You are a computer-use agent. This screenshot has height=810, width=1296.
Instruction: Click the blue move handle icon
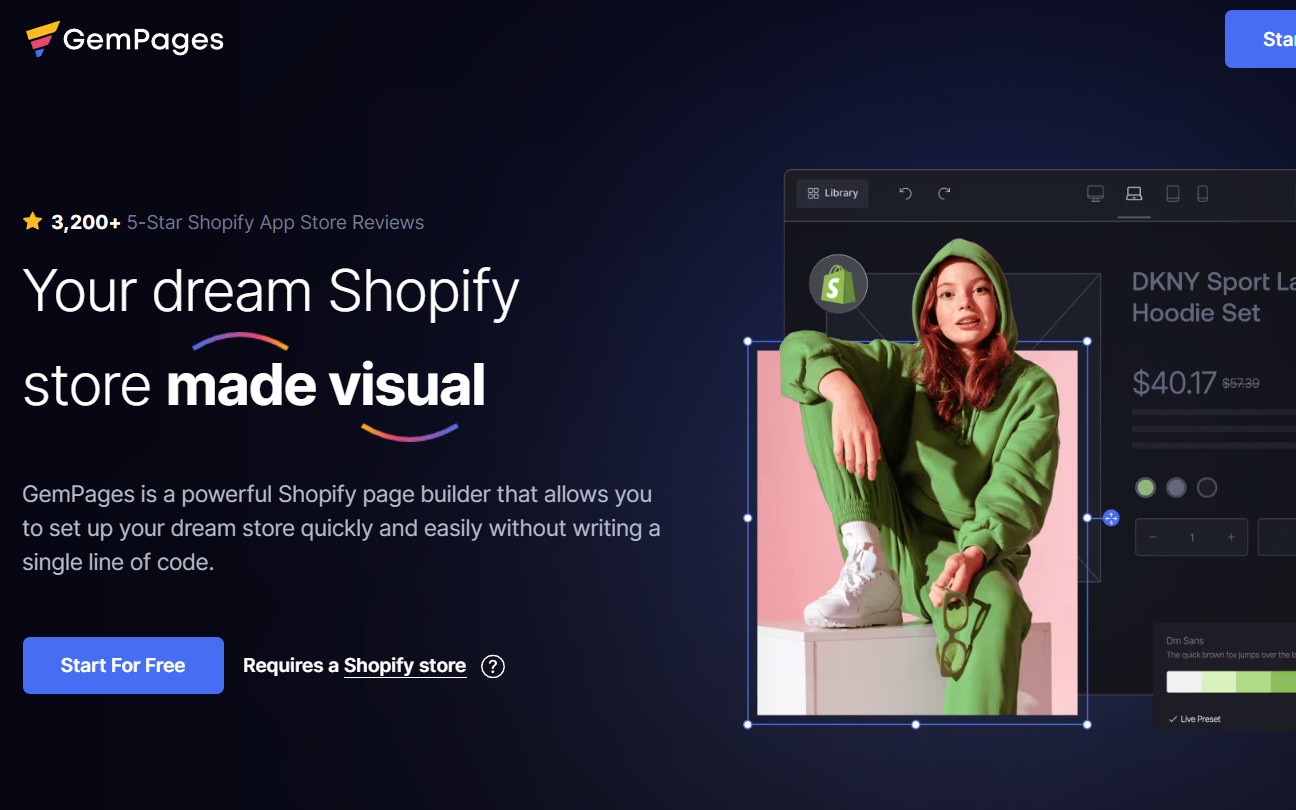[1111, 518]
